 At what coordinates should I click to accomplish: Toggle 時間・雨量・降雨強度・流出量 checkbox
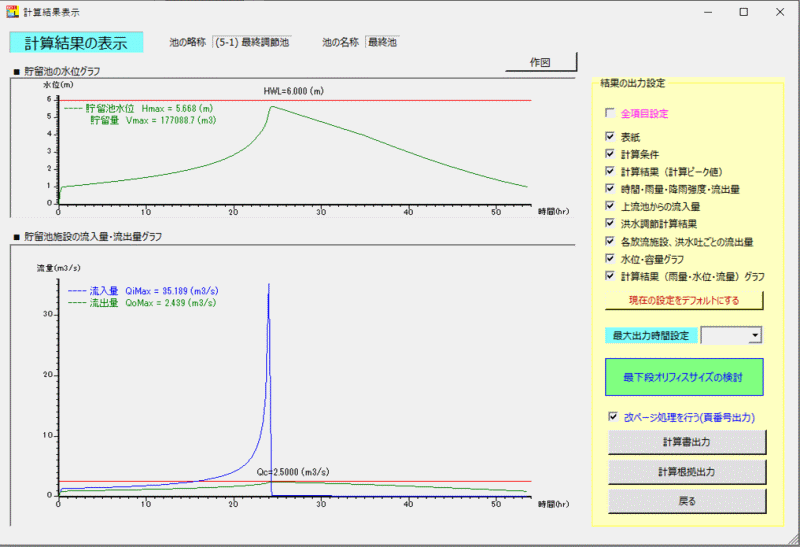pyautogui.click(x=610, y=188)
